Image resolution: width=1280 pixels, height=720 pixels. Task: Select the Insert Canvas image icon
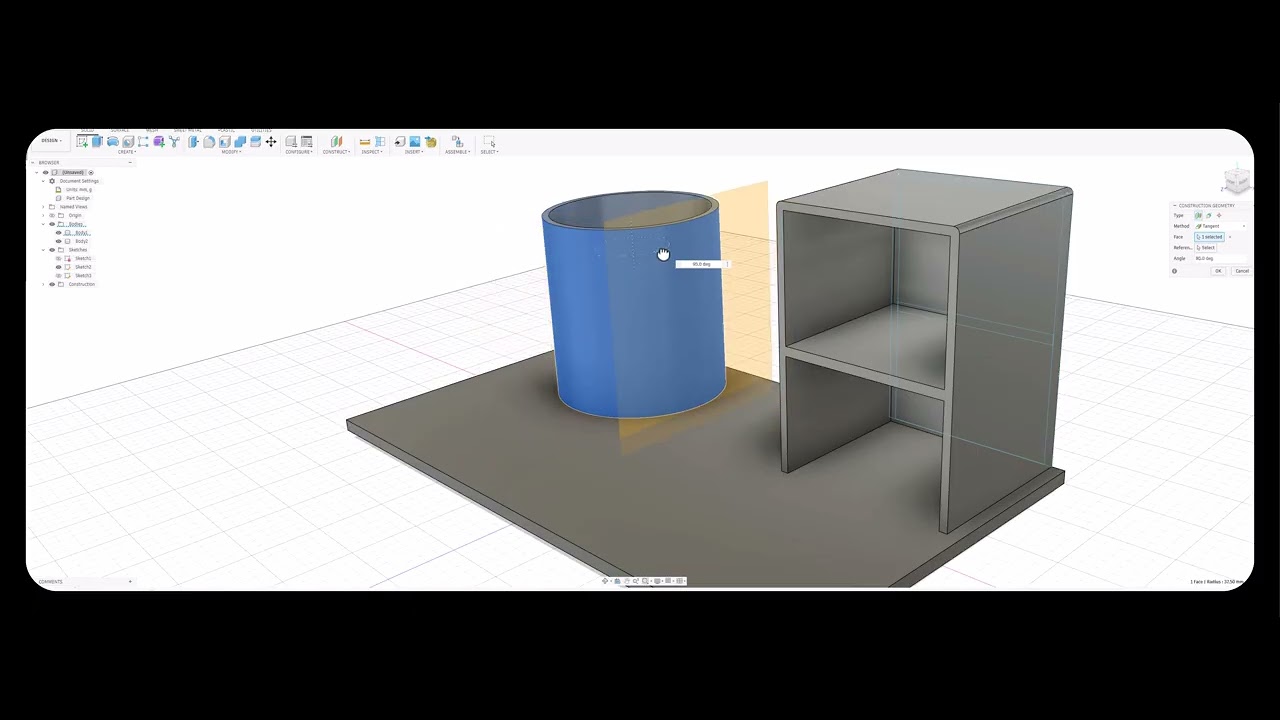click(415, 142)
